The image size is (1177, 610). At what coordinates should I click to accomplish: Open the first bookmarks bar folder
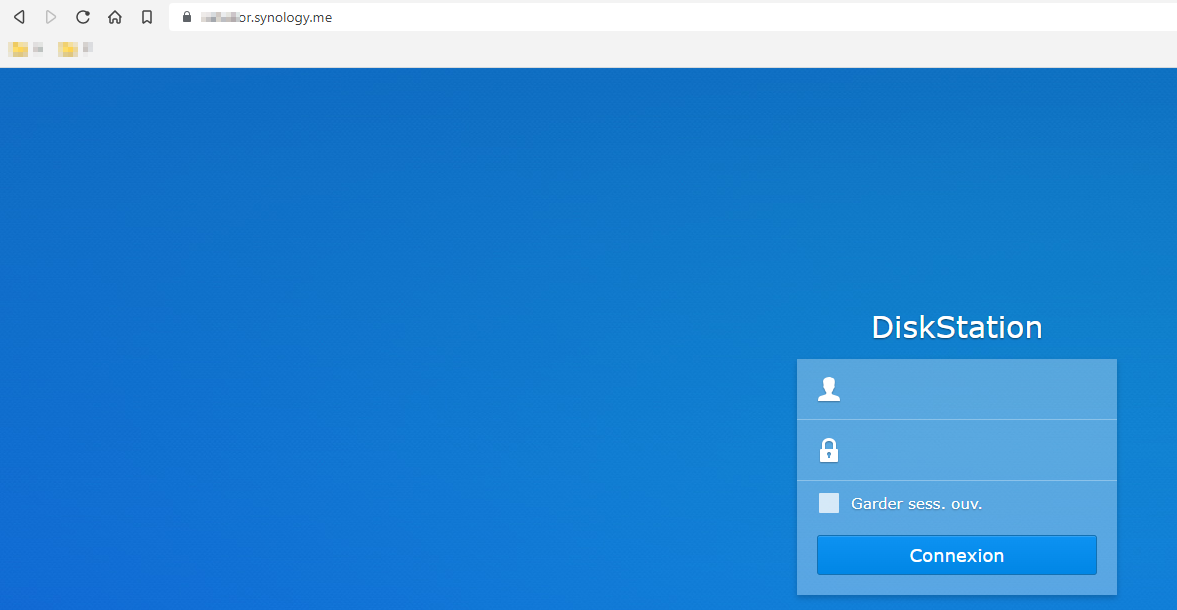[26, 50]
